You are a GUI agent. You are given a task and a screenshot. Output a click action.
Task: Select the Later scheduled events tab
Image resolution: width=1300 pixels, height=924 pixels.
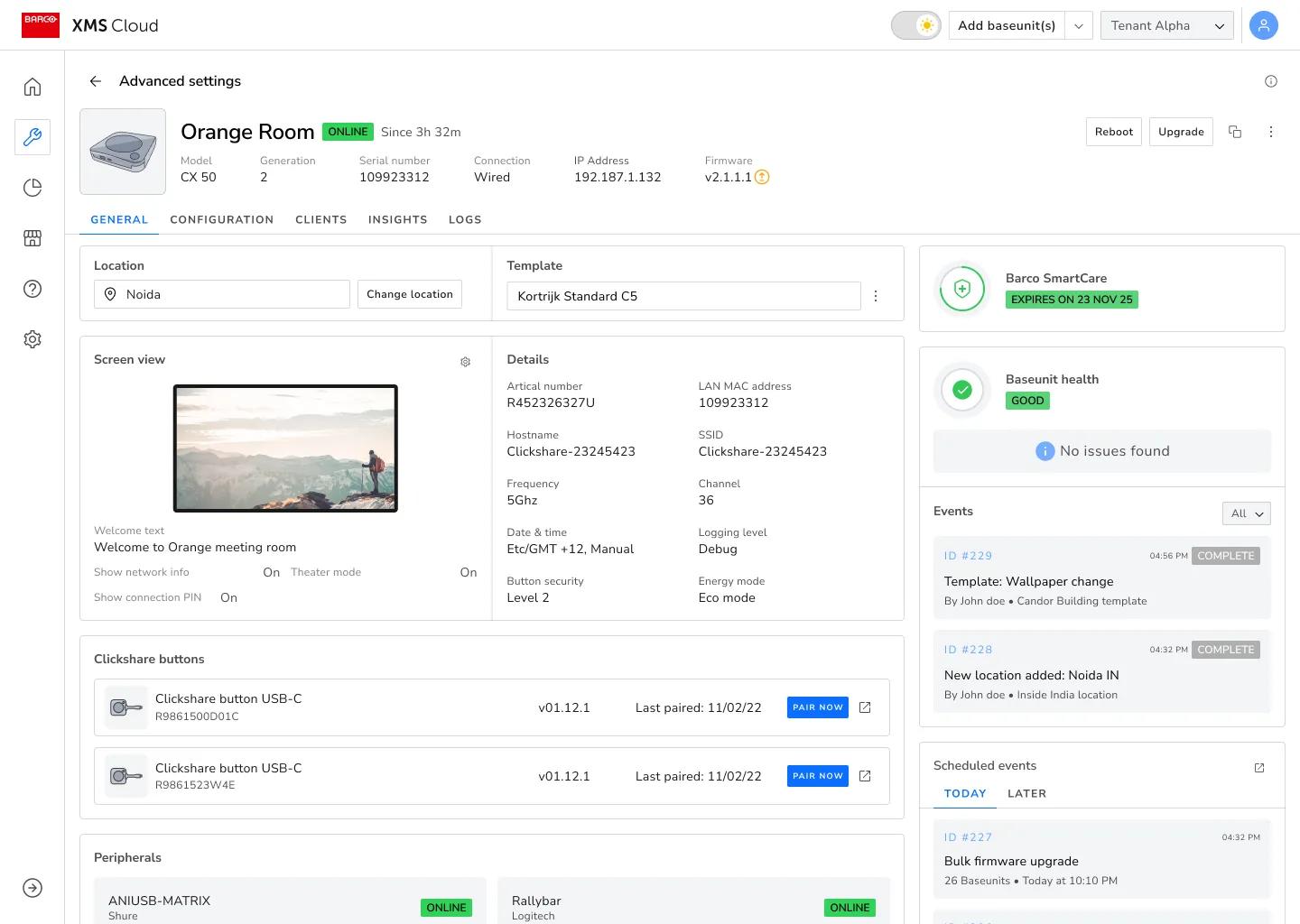pyautogui.click(x=1026, y=793)
